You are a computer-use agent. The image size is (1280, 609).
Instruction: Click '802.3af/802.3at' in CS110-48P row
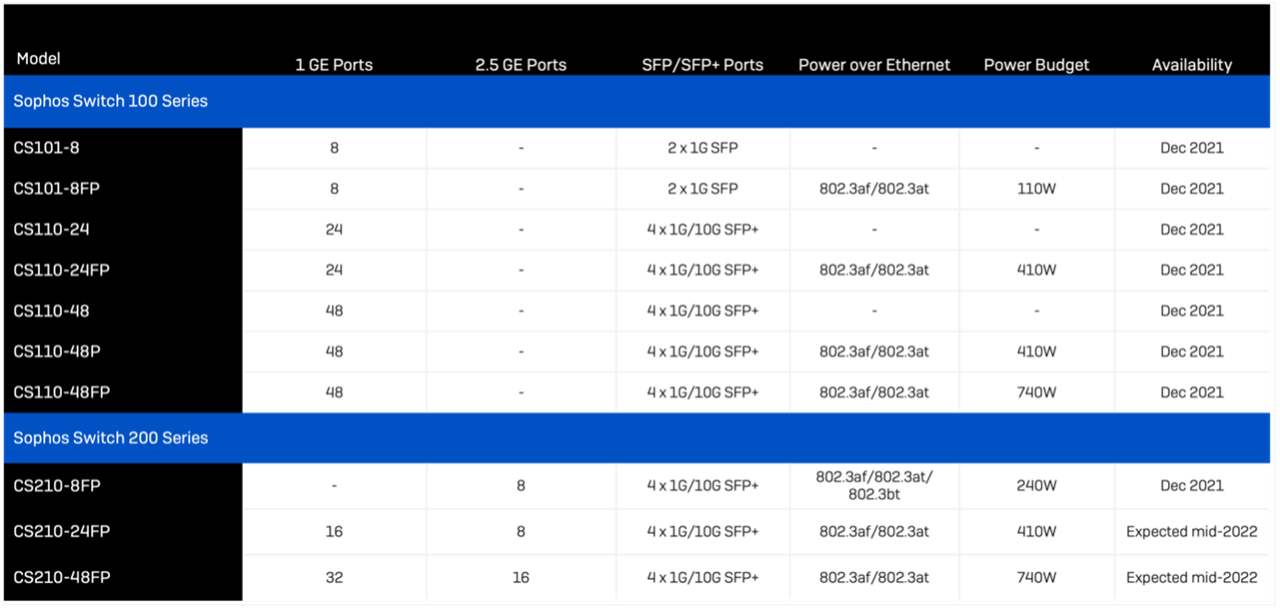[874, 352]
